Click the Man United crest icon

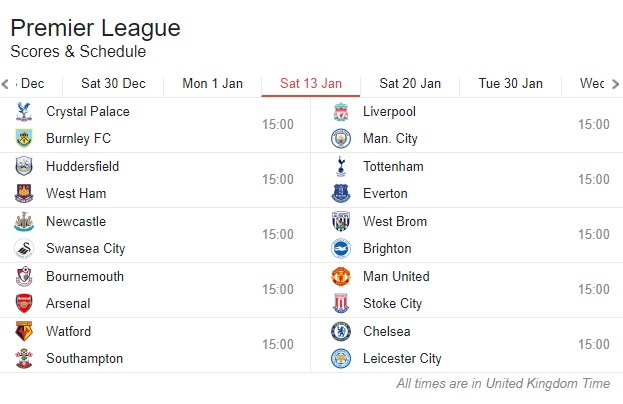tap(341, 276)
